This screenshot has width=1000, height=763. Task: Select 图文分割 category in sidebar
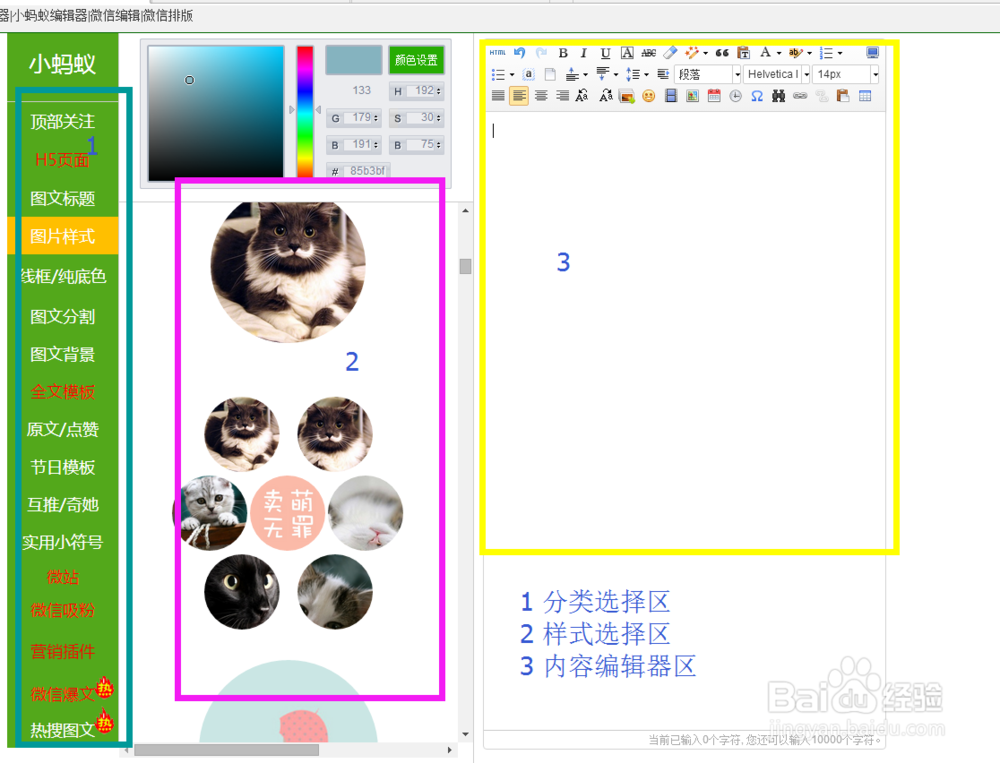pyautogui.click(x=62, y=316)
